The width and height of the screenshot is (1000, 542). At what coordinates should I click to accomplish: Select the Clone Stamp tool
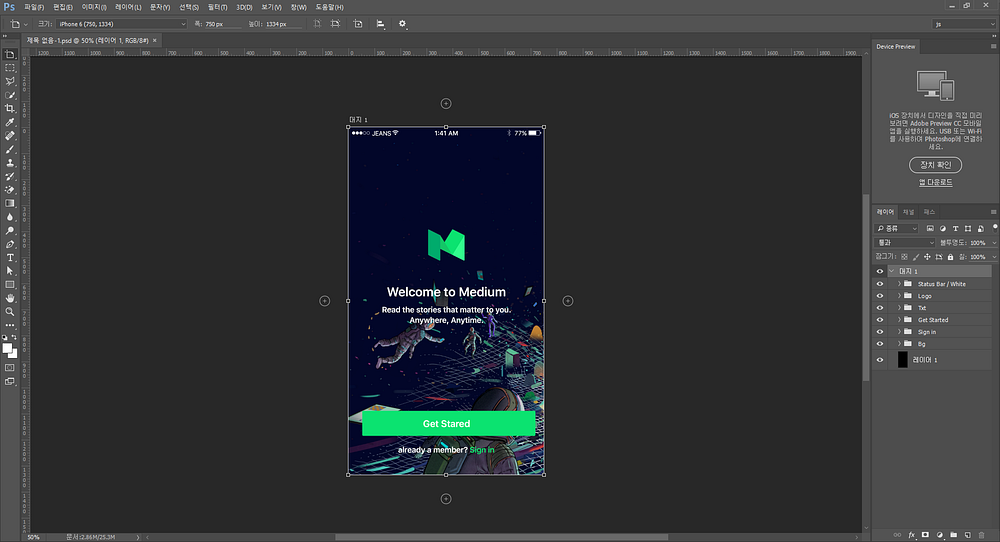[10, 163]
